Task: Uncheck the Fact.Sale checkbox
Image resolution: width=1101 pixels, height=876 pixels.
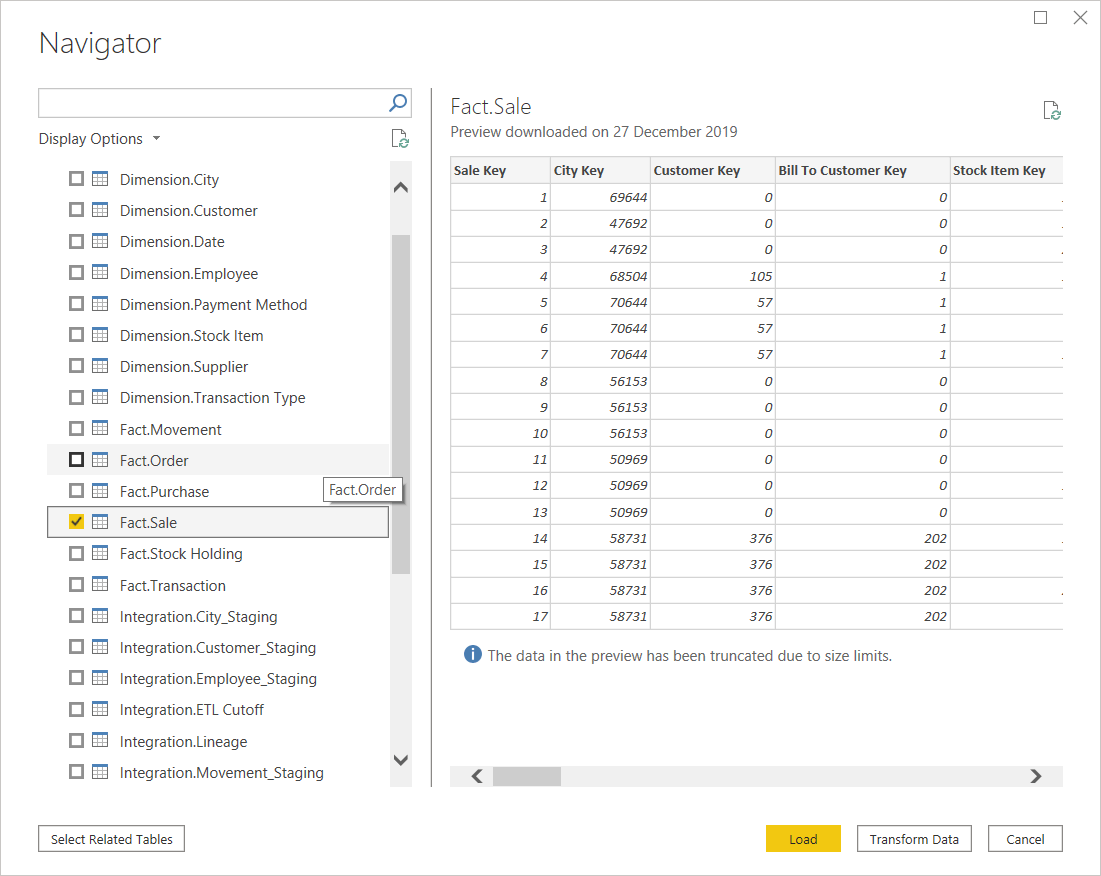Action: point(75,521)
